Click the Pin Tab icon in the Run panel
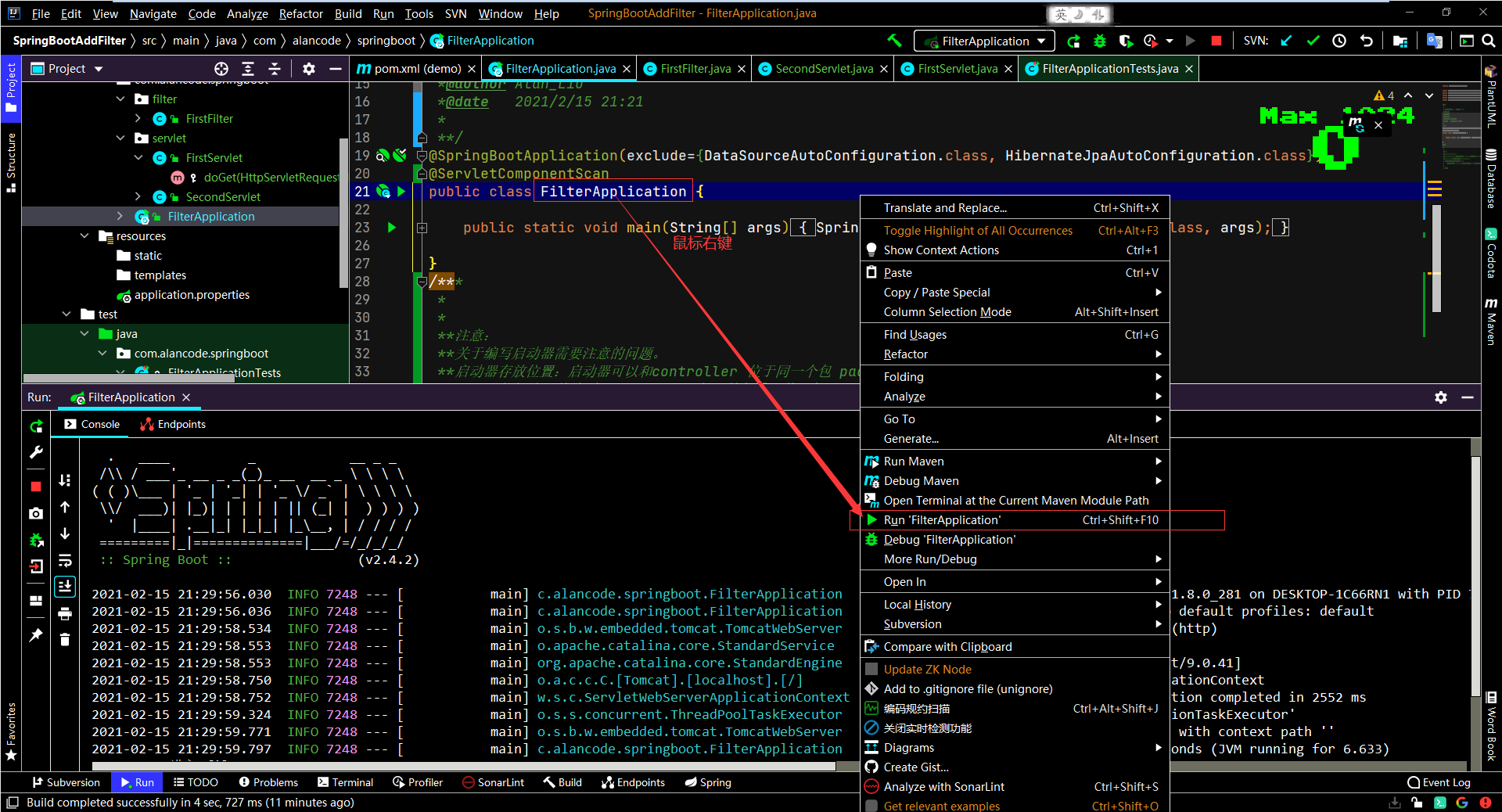 click(x=36, y=635)
